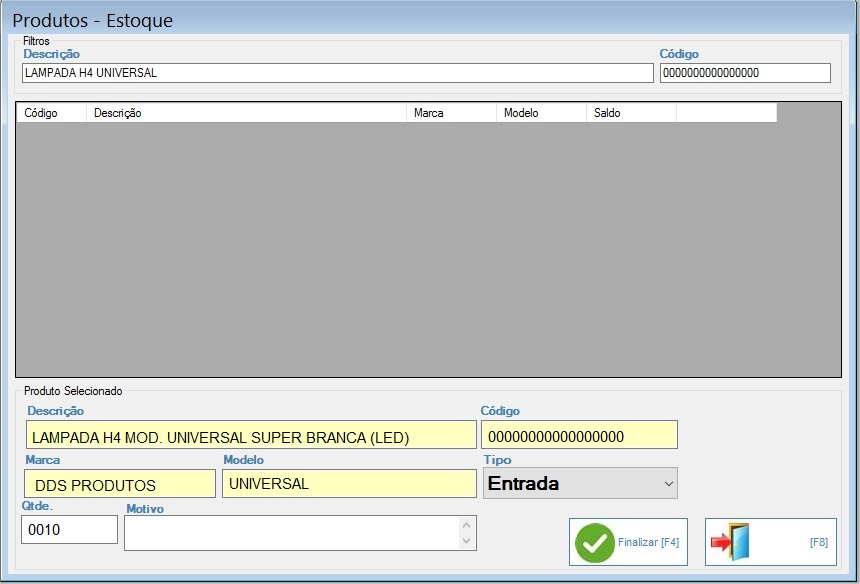Click selected product Código field
The height and width of the screenshot is (584, 860).
point(579,435)
